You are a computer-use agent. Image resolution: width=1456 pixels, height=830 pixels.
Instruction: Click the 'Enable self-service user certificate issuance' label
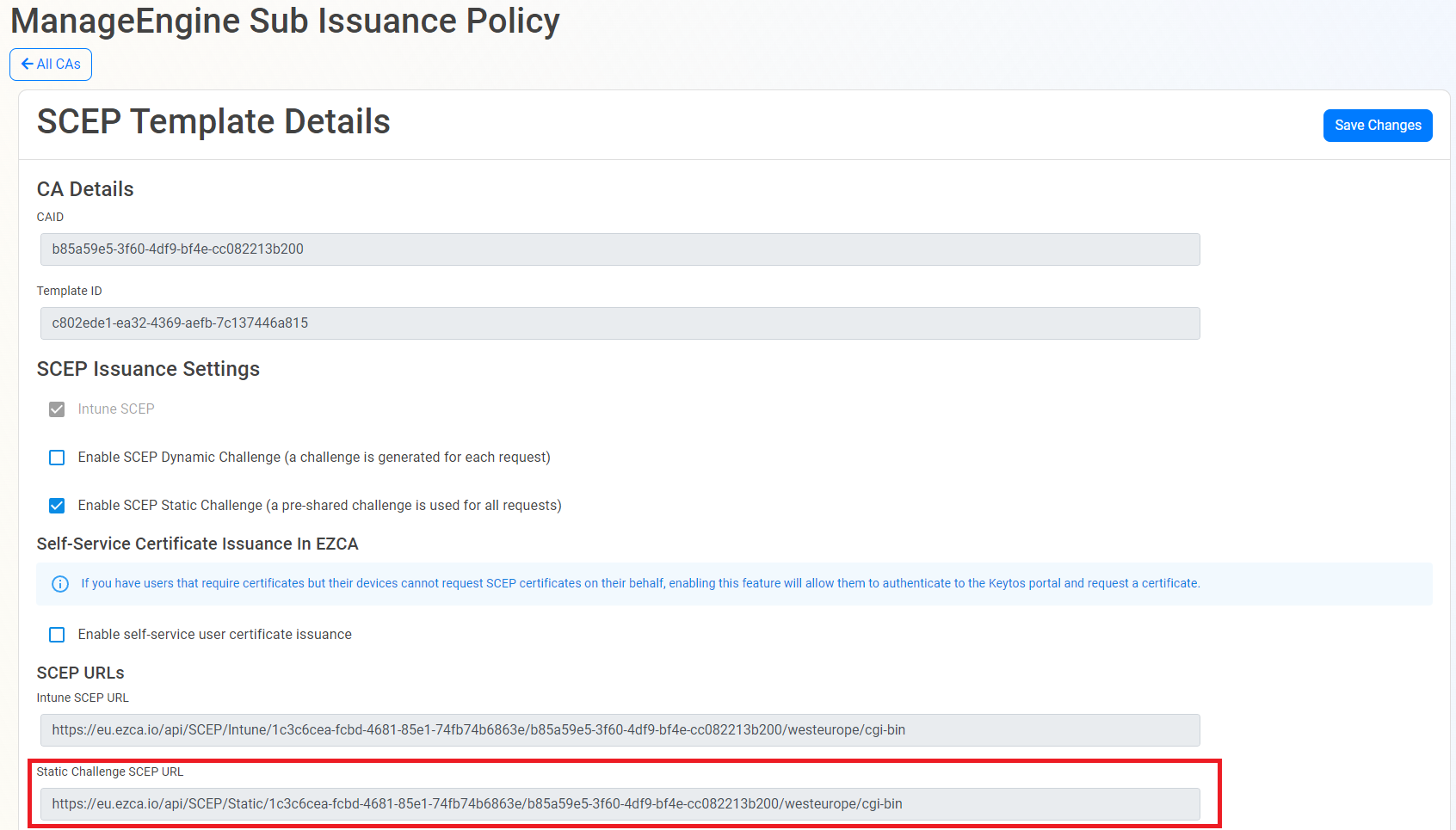(214, 635)
